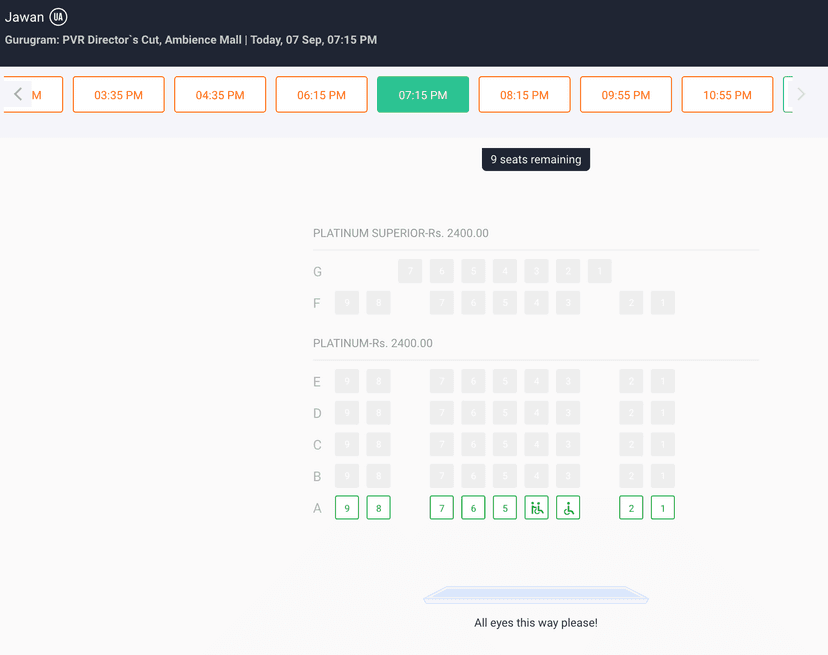Open the 09:55 PM showtime
The height and width of the screenshot is (655, 828).
626,95
